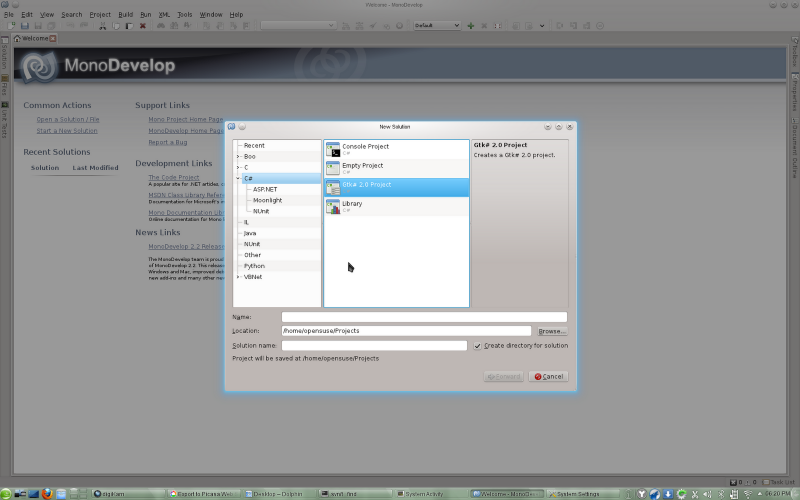Image resolution: width=800 pixels, height=500 pixels.
Task: Collapse the C# category in tree
Action: [238, 178]
